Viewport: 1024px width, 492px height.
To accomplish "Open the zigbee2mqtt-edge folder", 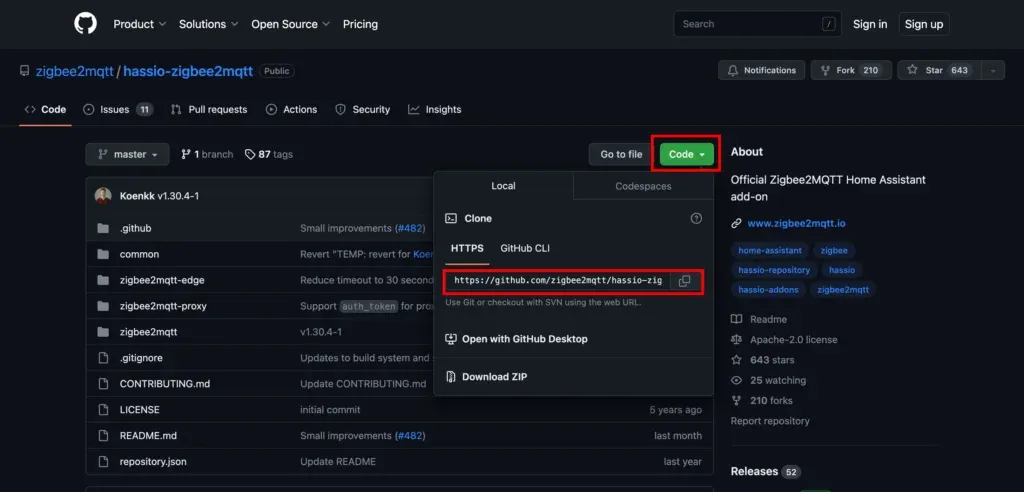I will pyautogui.click(x=162, y=280).
